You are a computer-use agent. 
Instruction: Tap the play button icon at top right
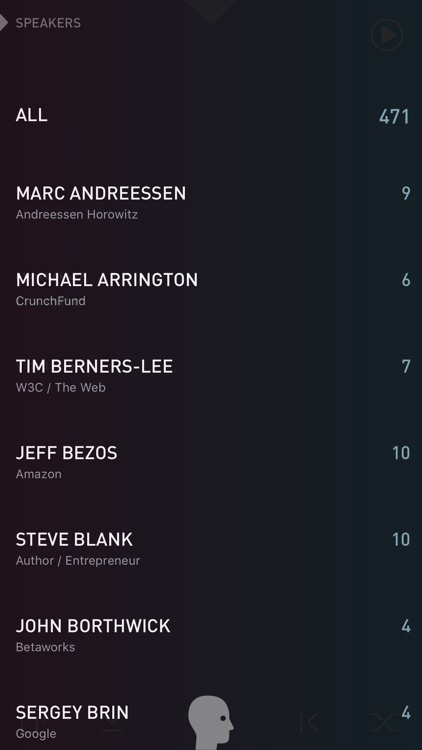tap(387, 35)
